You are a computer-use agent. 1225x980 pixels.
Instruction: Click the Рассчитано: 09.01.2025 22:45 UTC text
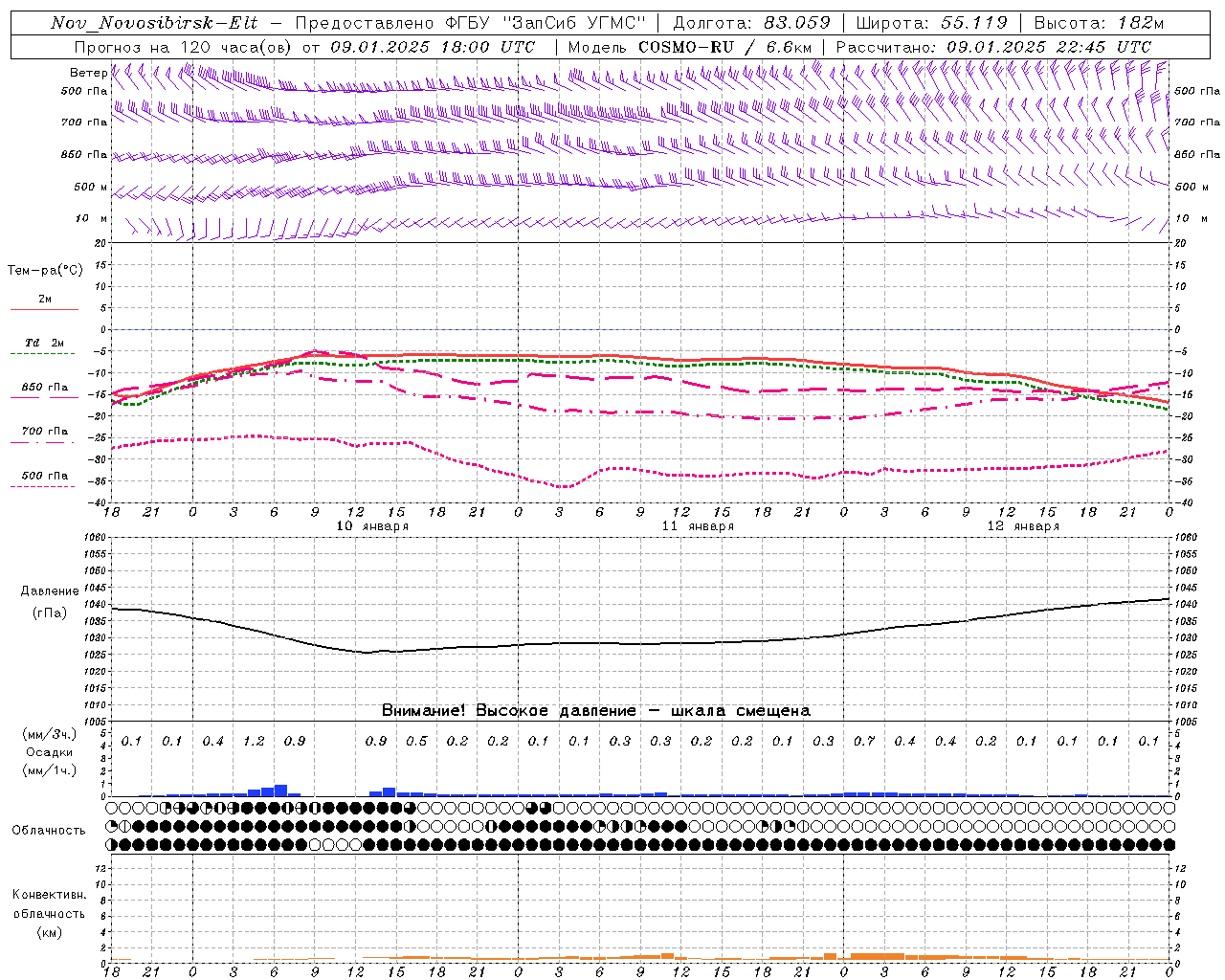tap(993, 47)
